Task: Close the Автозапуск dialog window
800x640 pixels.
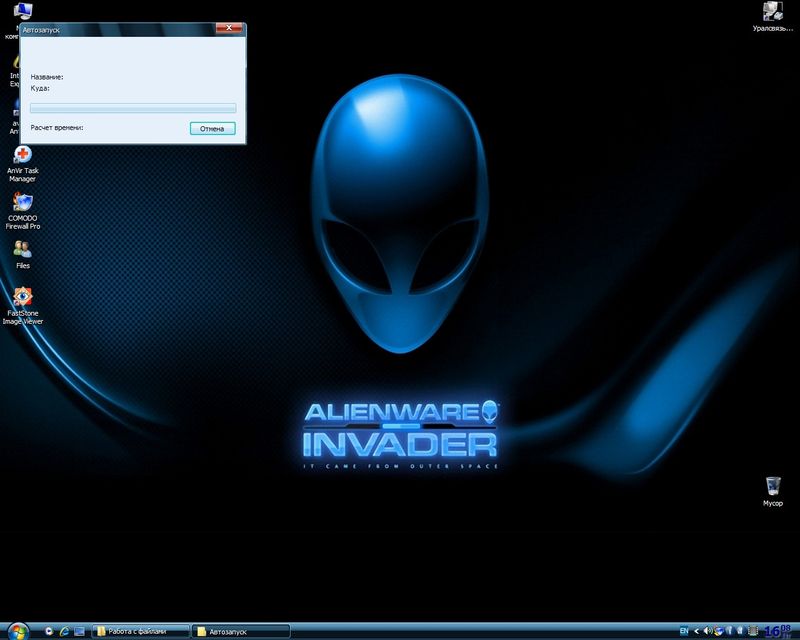Action: pos(229,28)
